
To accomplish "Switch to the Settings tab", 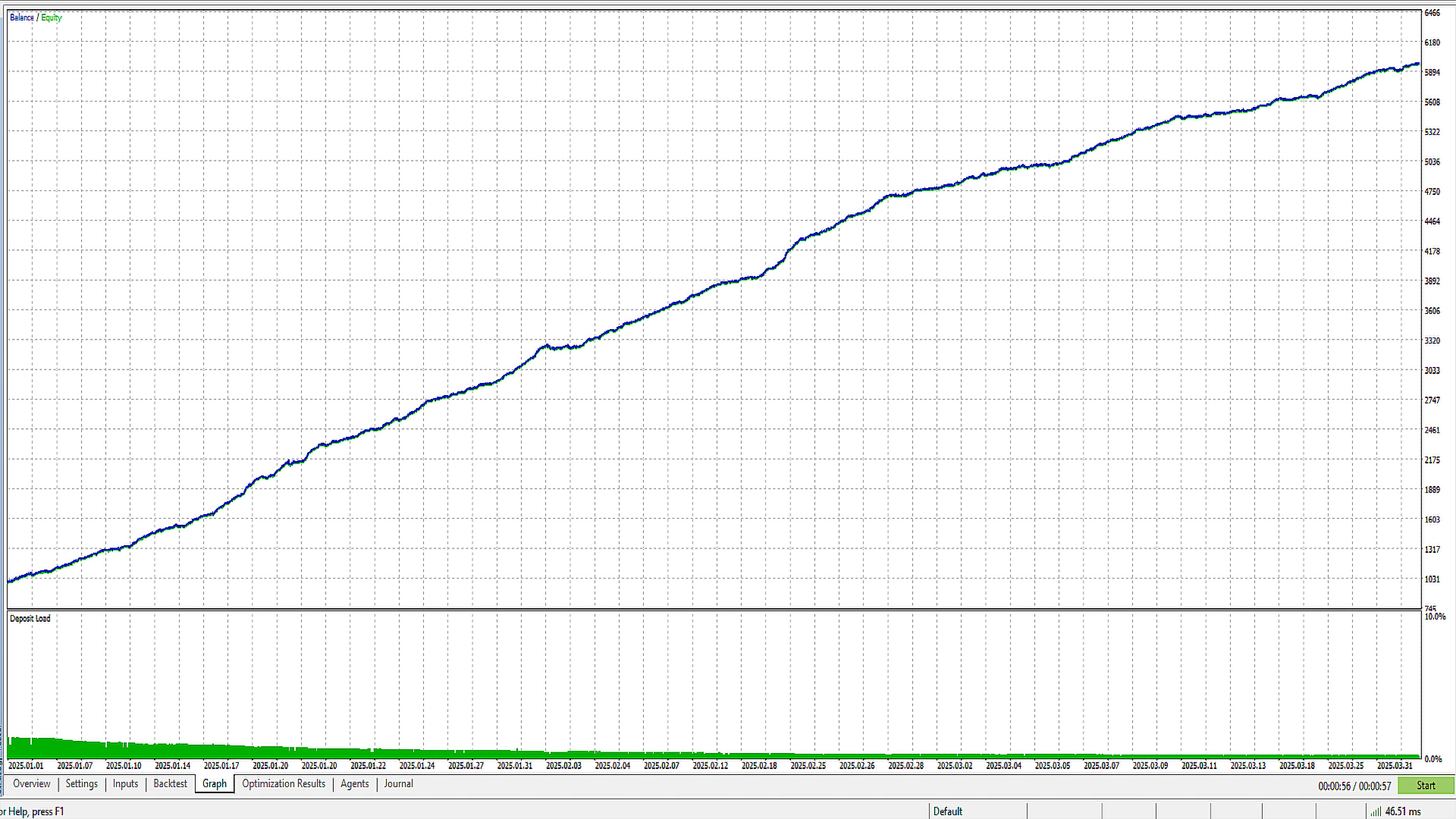I will pos(82,784).
